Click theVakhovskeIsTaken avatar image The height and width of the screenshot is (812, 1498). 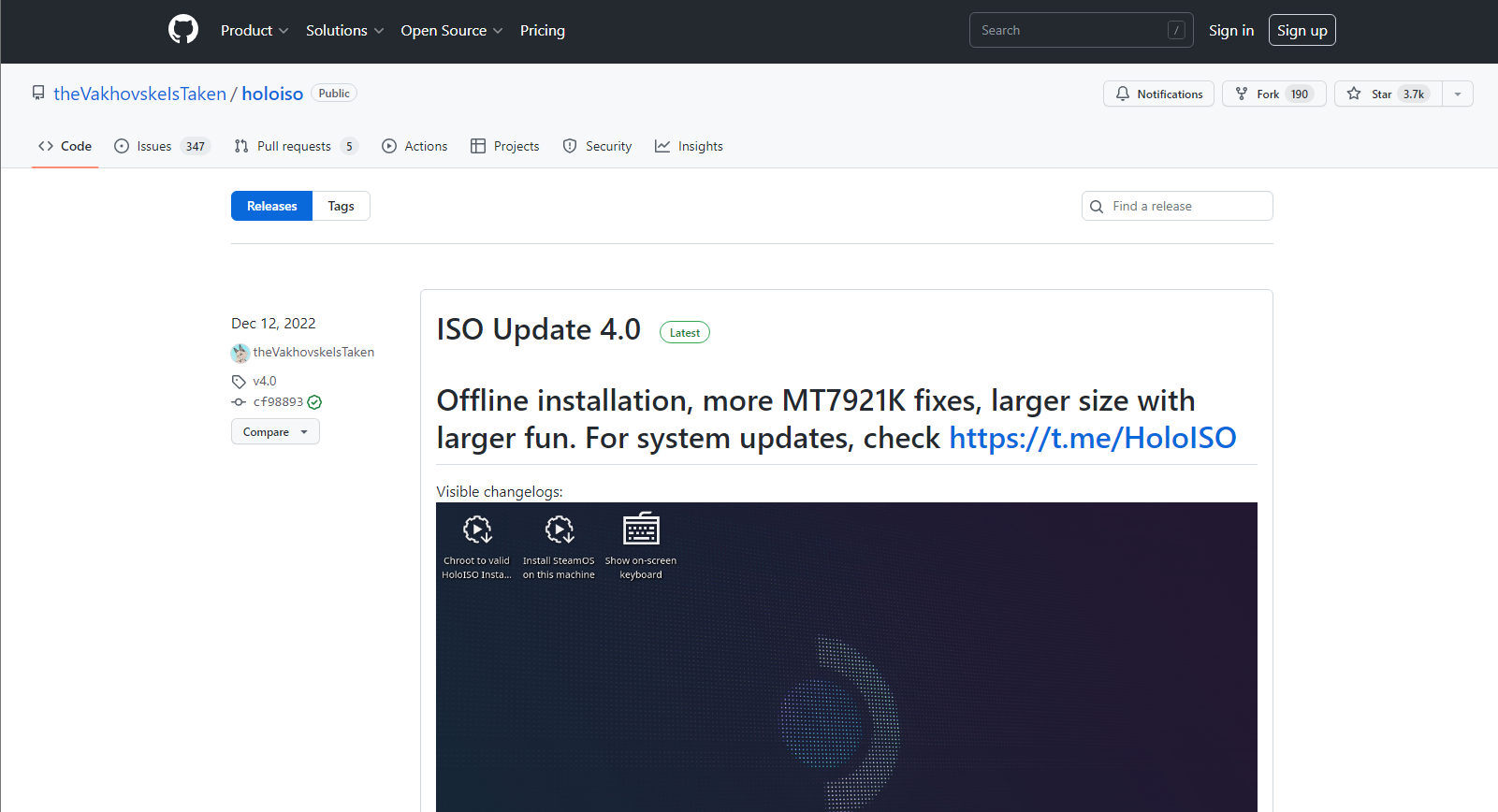coord(240,353)
